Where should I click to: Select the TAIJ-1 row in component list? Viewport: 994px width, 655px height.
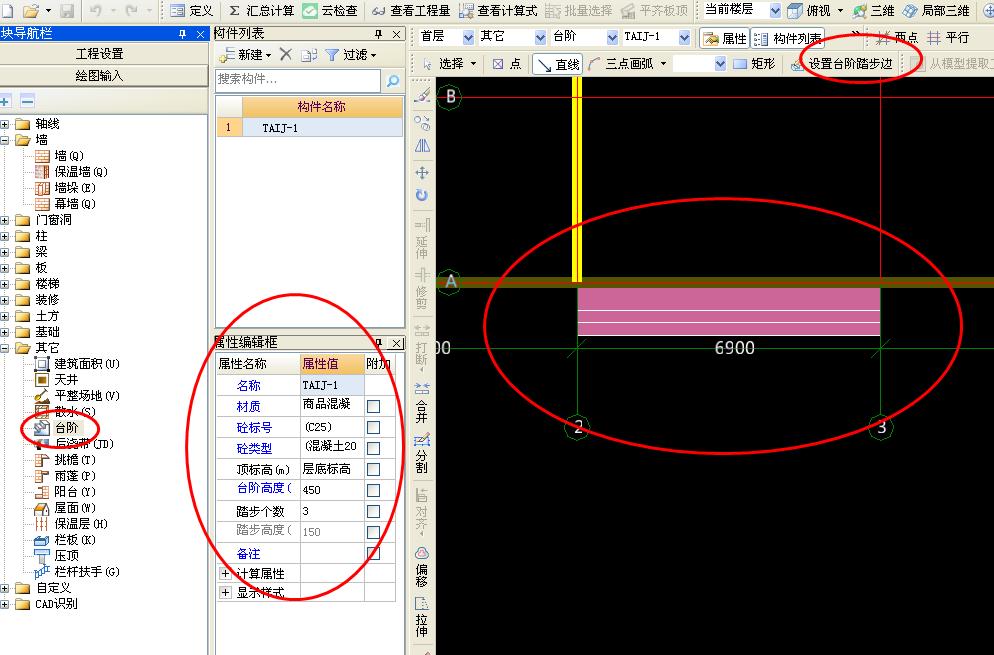point(309,128)
